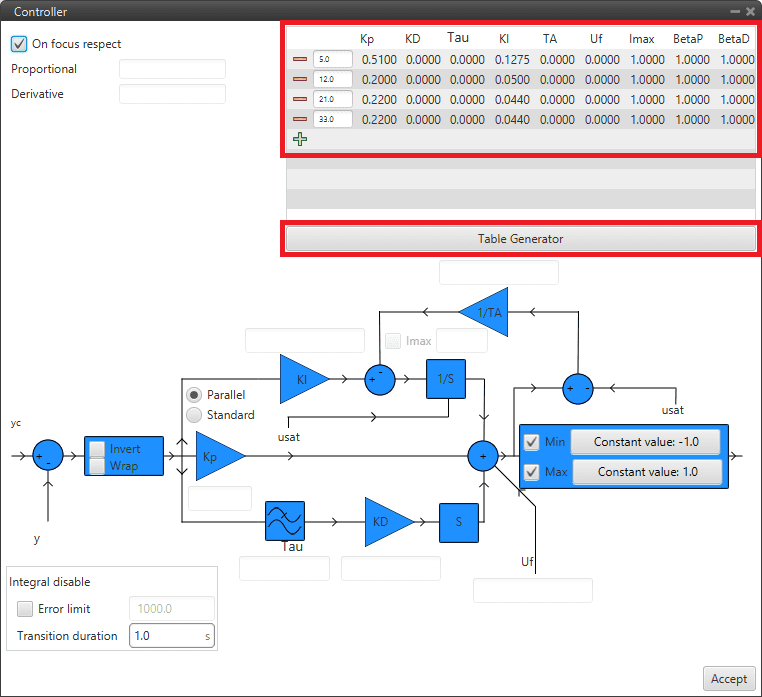Click the KI gain triangle block

(301, 379)
